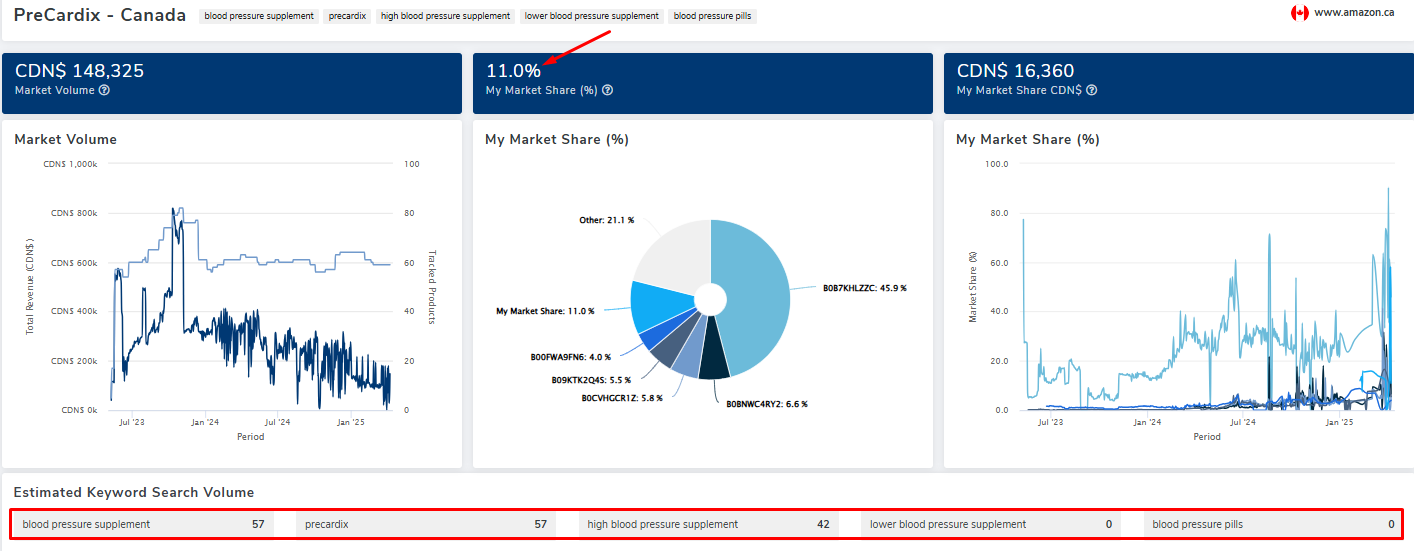Click the 'blood pressure pills' search volume row
This screenshot has width=1414, height=551.
(x=1273, y=524)
